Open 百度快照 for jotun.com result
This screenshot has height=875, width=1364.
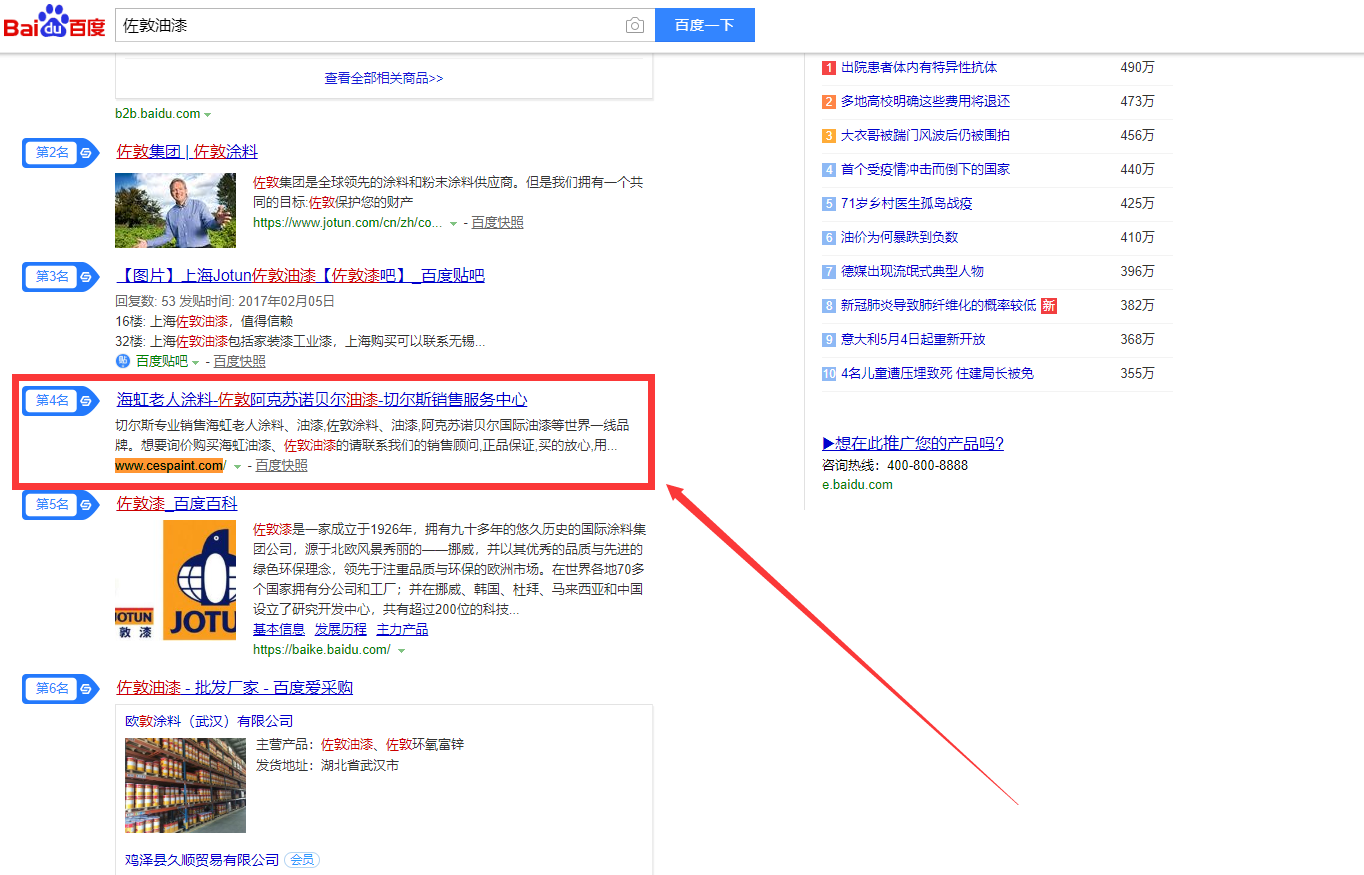tap(497, 223)
